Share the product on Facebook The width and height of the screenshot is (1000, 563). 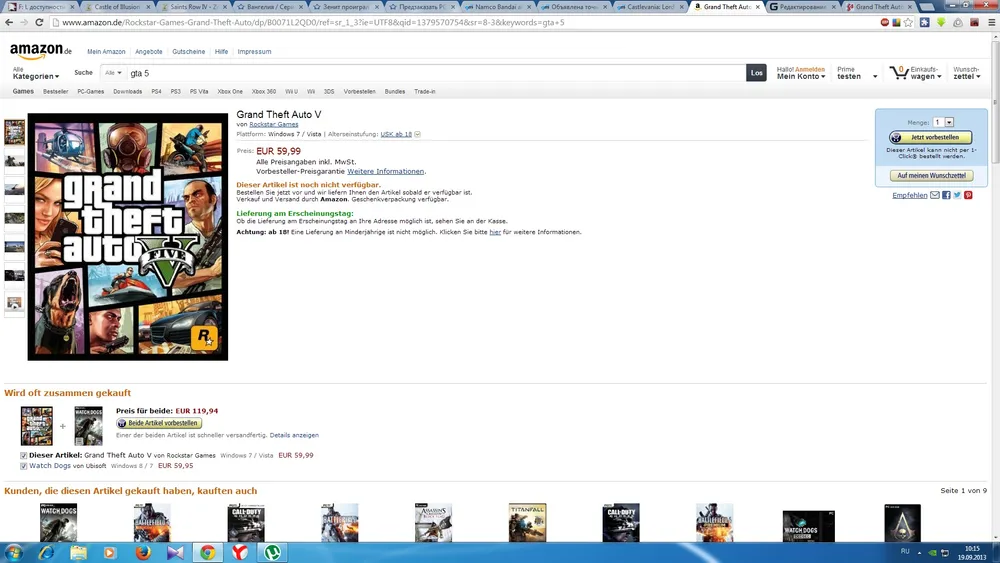(946, 195)
